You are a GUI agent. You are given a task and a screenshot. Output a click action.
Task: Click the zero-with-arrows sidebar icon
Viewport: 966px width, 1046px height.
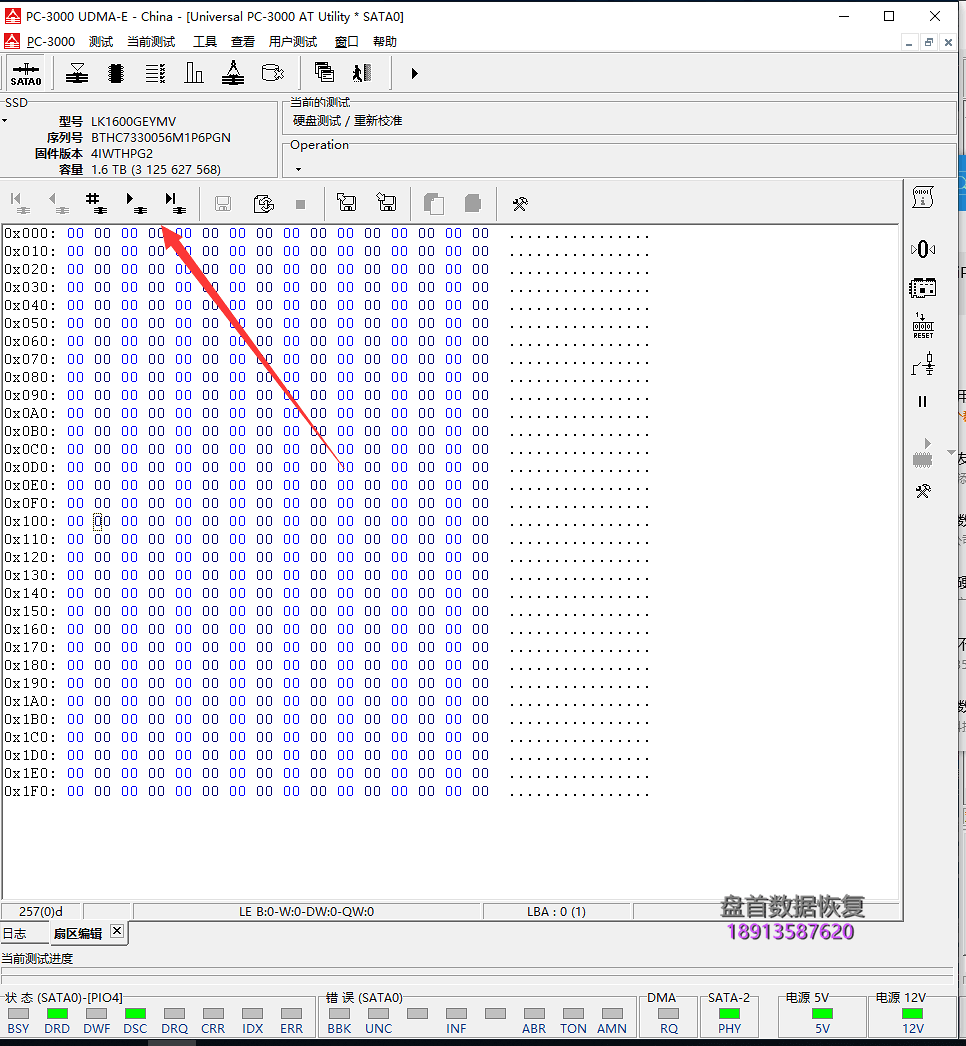coord(923,249)
